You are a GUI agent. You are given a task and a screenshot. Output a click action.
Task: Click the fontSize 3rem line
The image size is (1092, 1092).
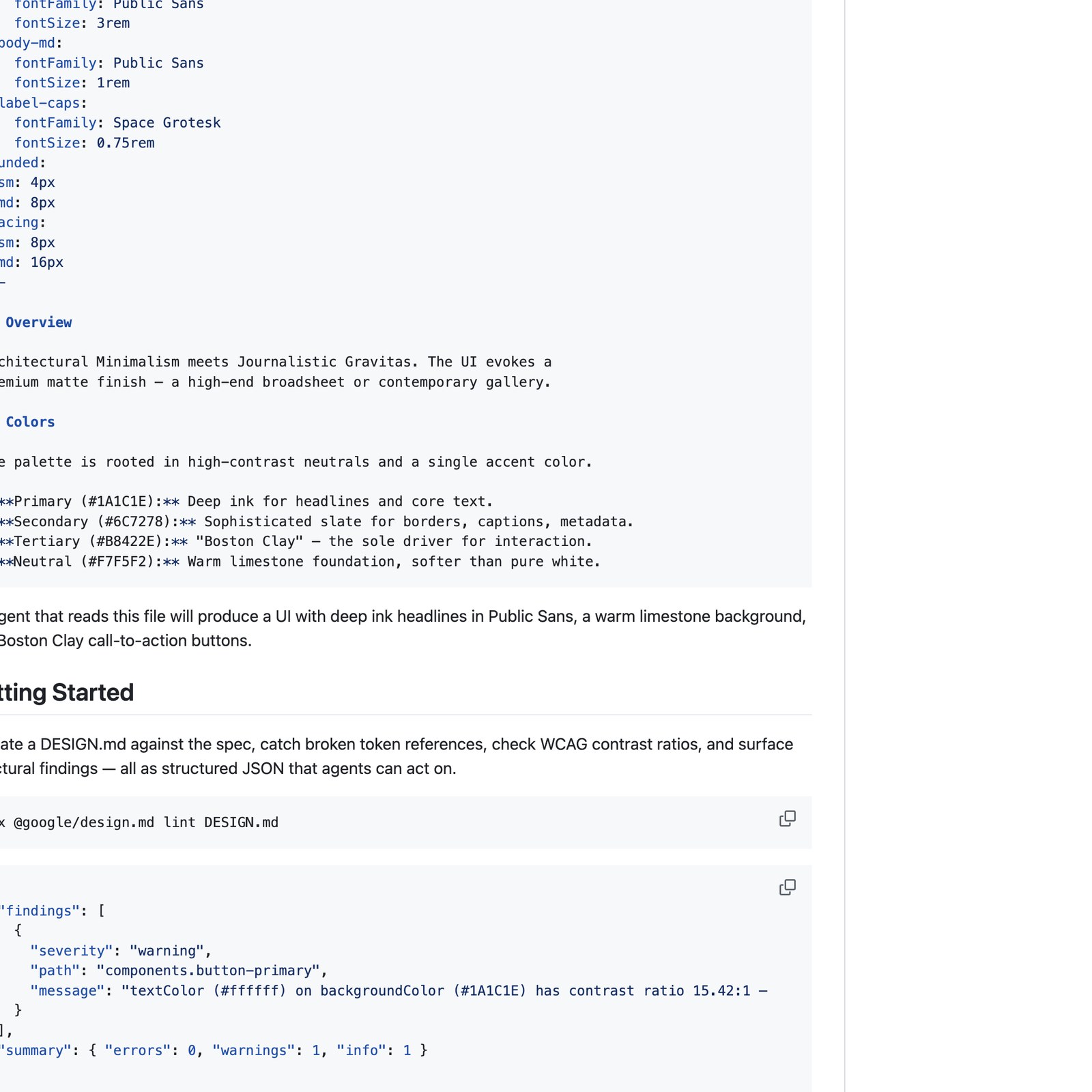point(72,23)
